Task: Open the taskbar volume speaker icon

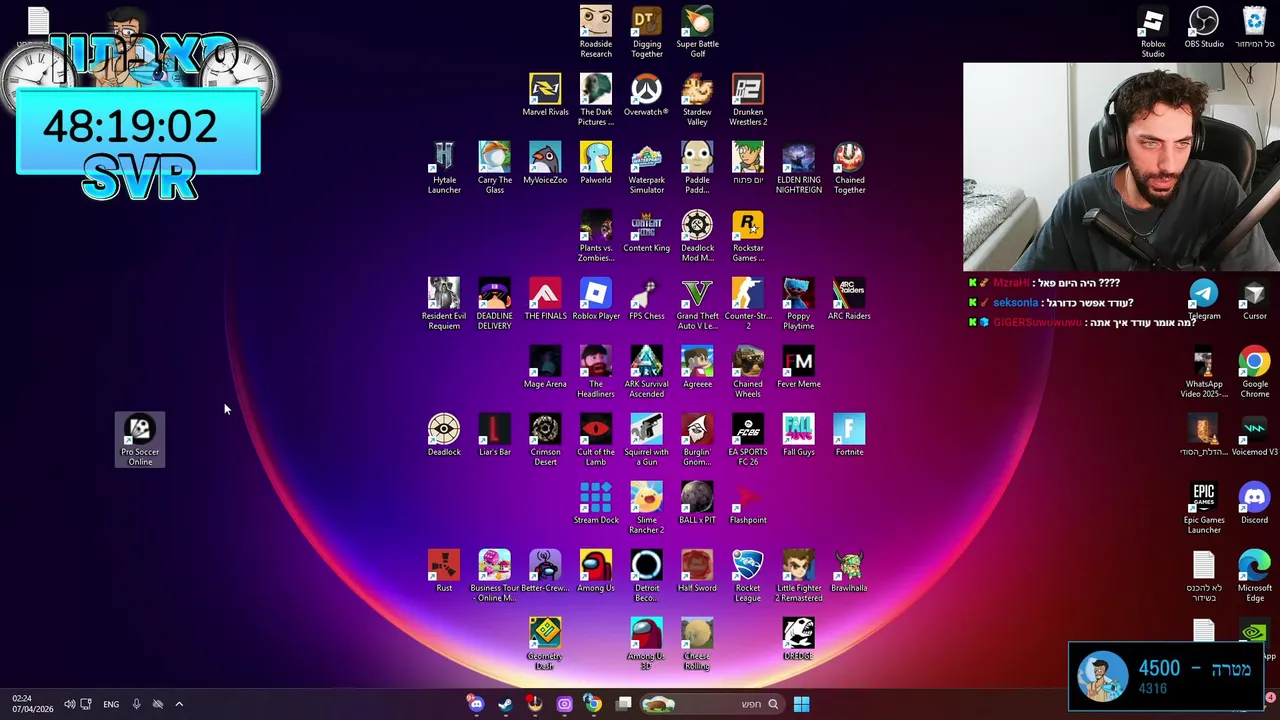Action: 69,704
